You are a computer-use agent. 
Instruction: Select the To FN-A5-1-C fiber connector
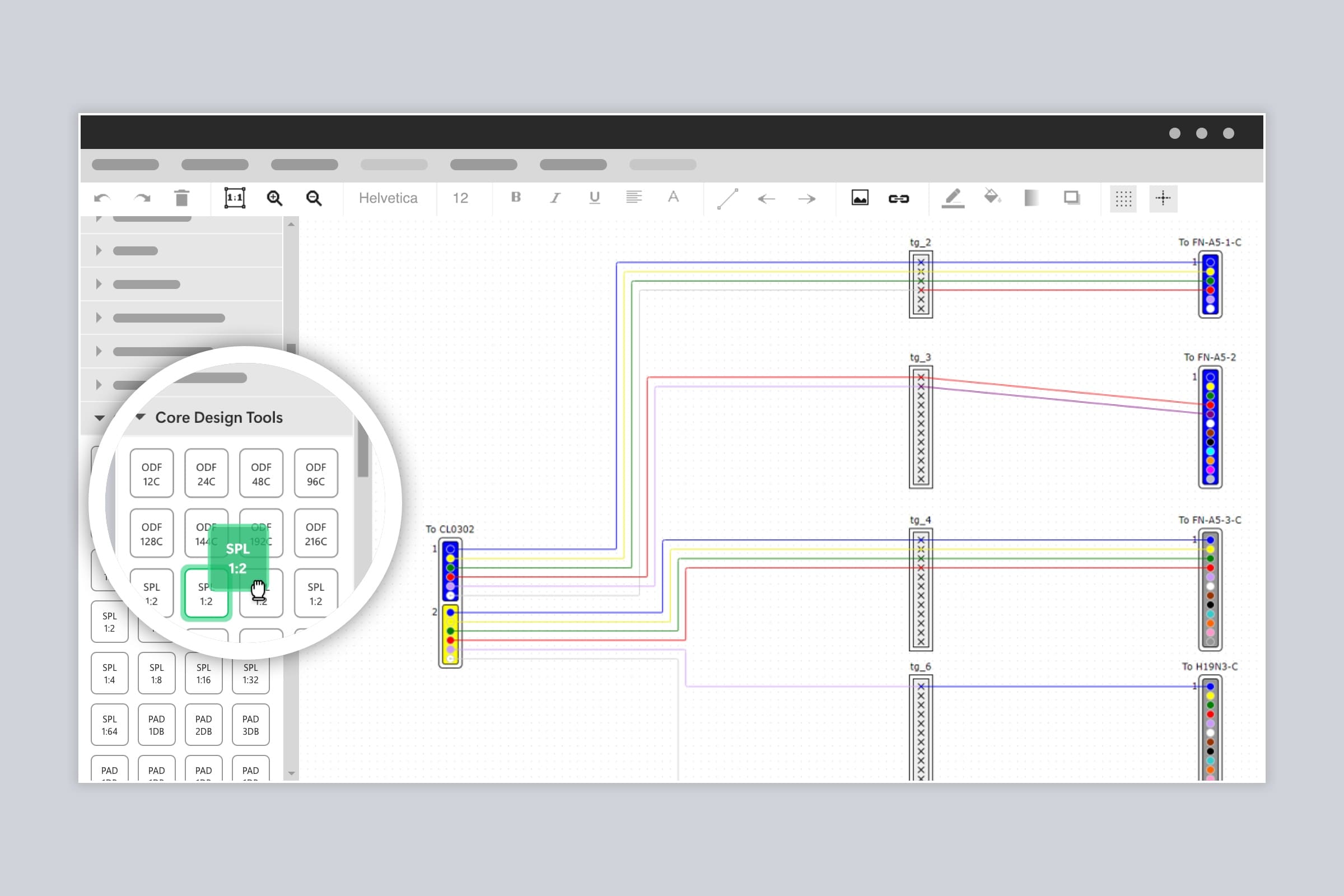click(1210, 284)
